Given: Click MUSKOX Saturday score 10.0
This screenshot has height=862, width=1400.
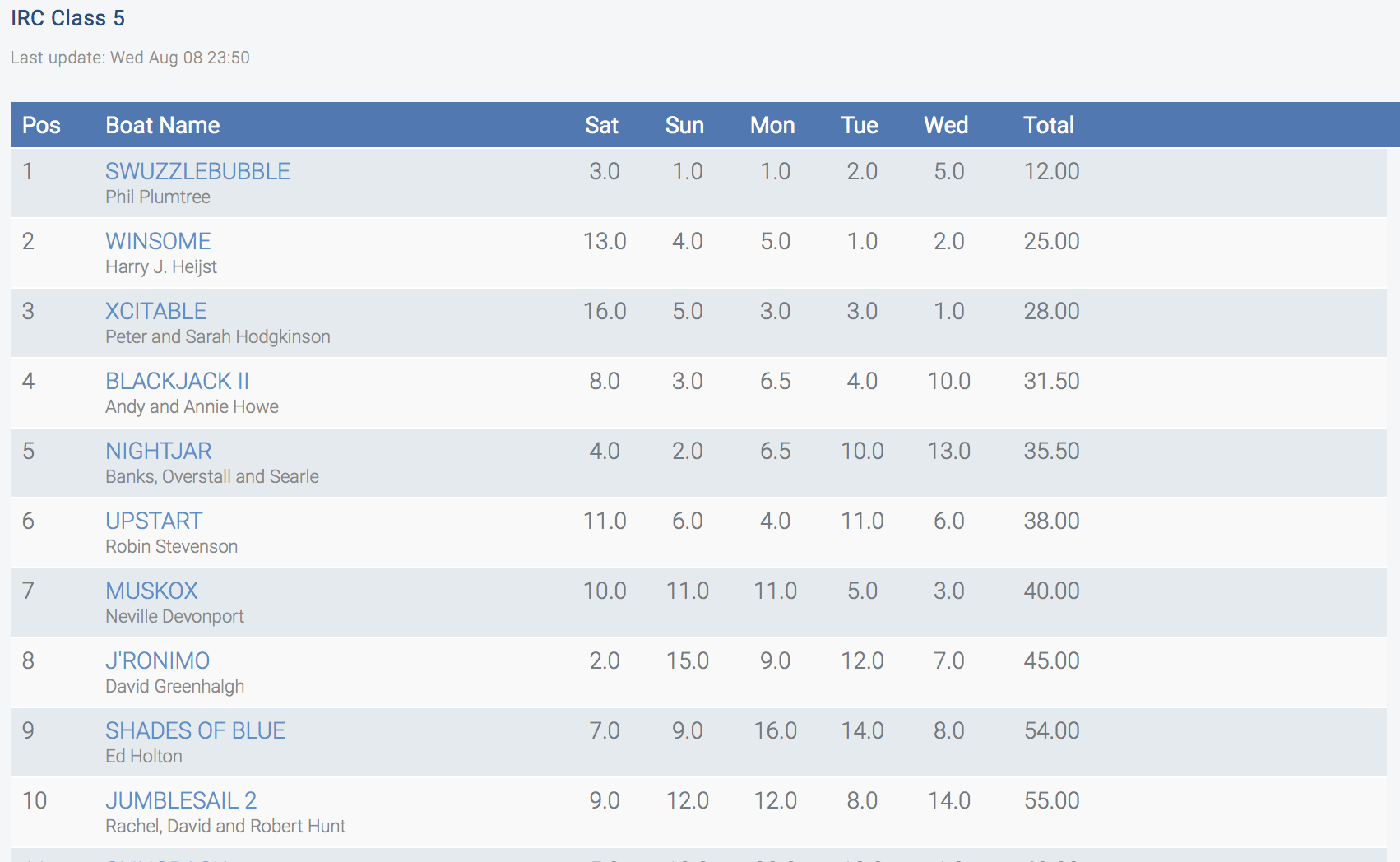Looking at the screenshot, I should click(x=605, y=591).
